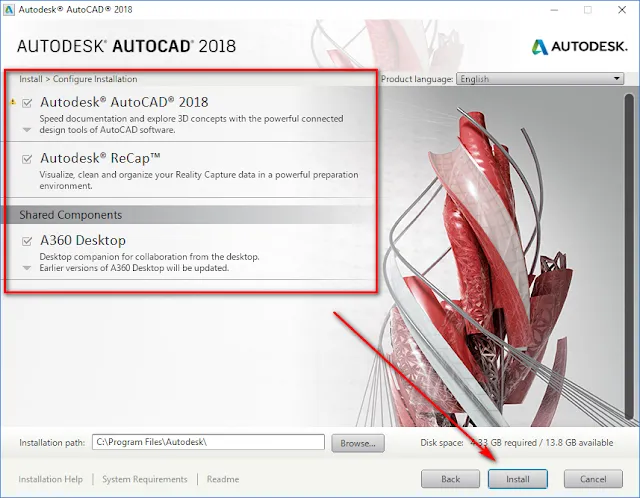The width and height of the screenshot is (640, 498).
Task: Click the Install button
Action: tap(517, 479)
